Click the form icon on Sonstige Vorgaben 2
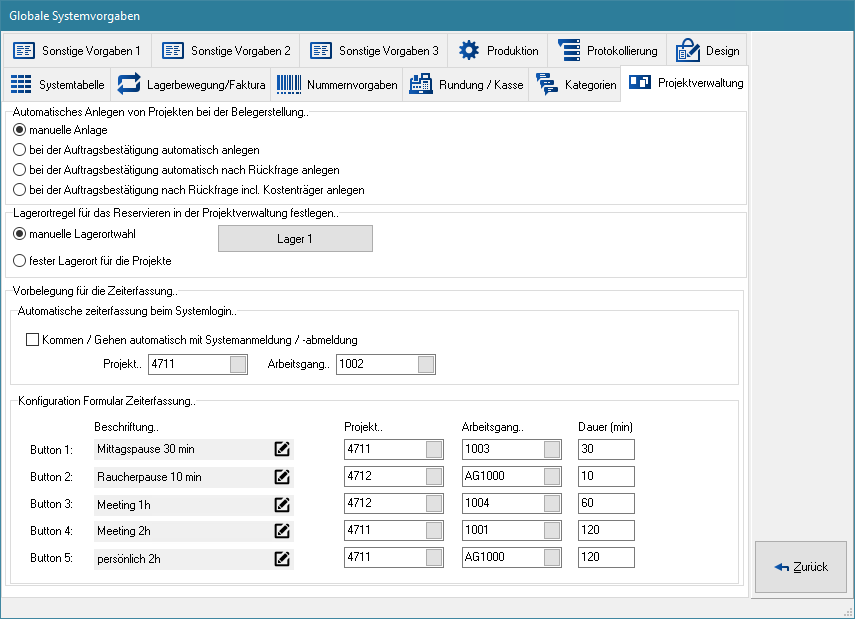The width and height of the screenshot is (855, 619). (173, 50)
